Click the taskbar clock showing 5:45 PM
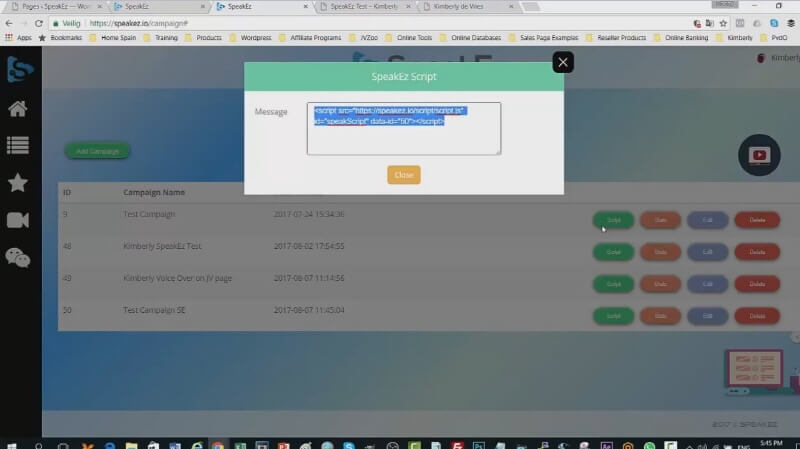This screenshot has width=800, height=449. (x=771, y=443)
